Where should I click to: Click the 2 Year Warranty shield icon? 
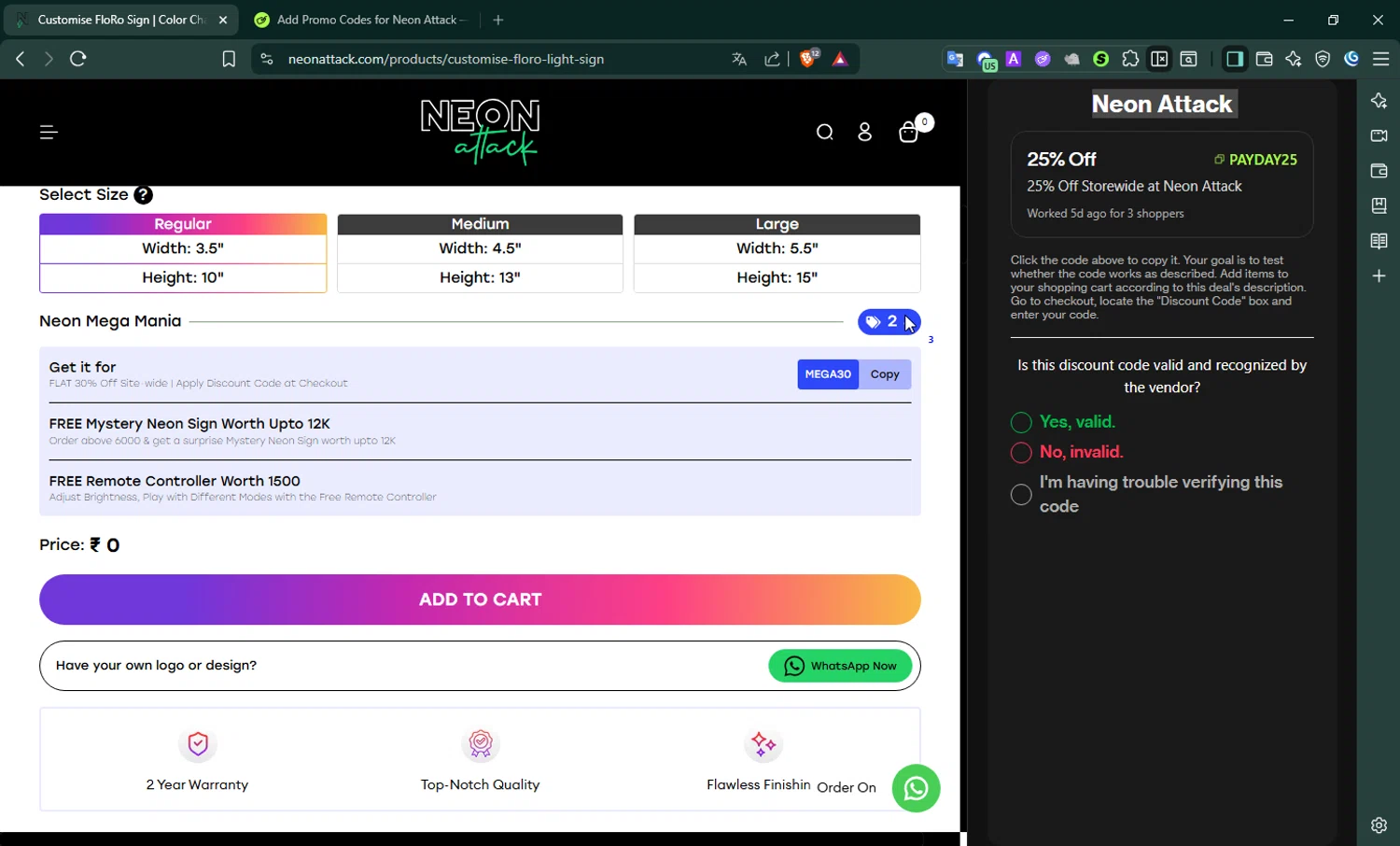(197, 744)
